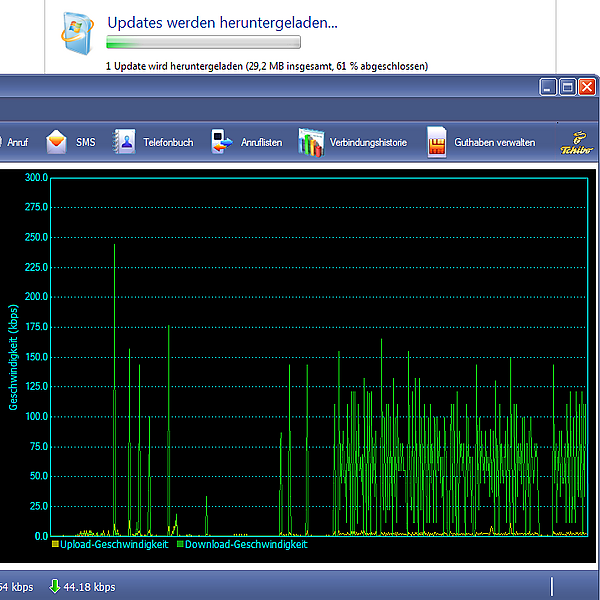600x600 pixels.
Task: Select the Anruf toolbar label
Action: click(18, 143)
